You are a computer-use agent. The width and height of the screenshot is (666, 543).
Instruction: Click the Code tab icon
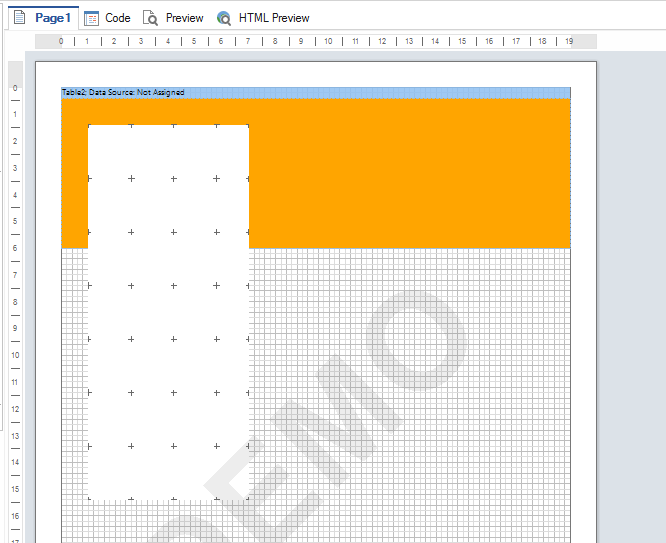pos(91,18)
